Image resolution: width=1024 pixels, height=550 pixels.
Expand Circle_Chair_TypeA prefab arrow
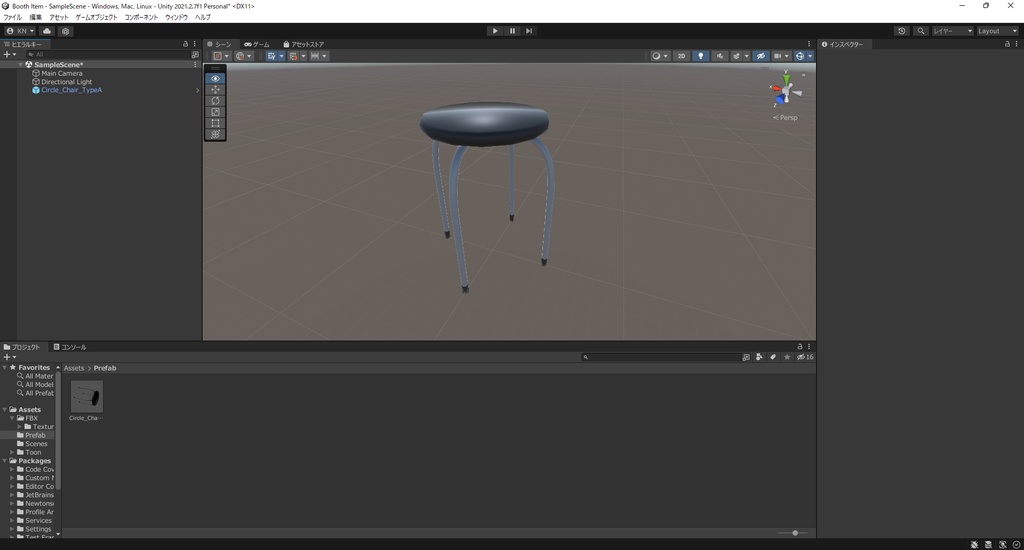click(x=197, y=90)
